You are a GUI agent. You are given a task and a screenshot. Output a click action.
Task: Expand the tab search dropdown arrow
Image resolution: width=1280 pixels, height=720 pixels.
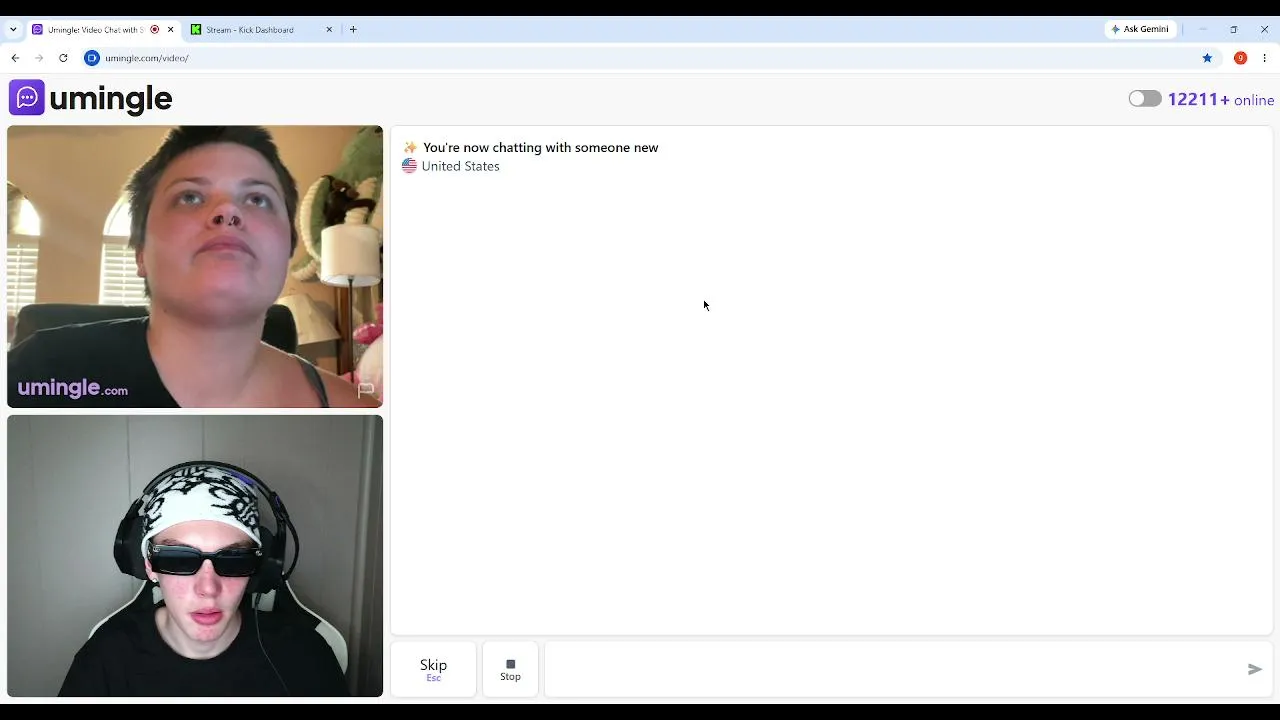(13, 30)
